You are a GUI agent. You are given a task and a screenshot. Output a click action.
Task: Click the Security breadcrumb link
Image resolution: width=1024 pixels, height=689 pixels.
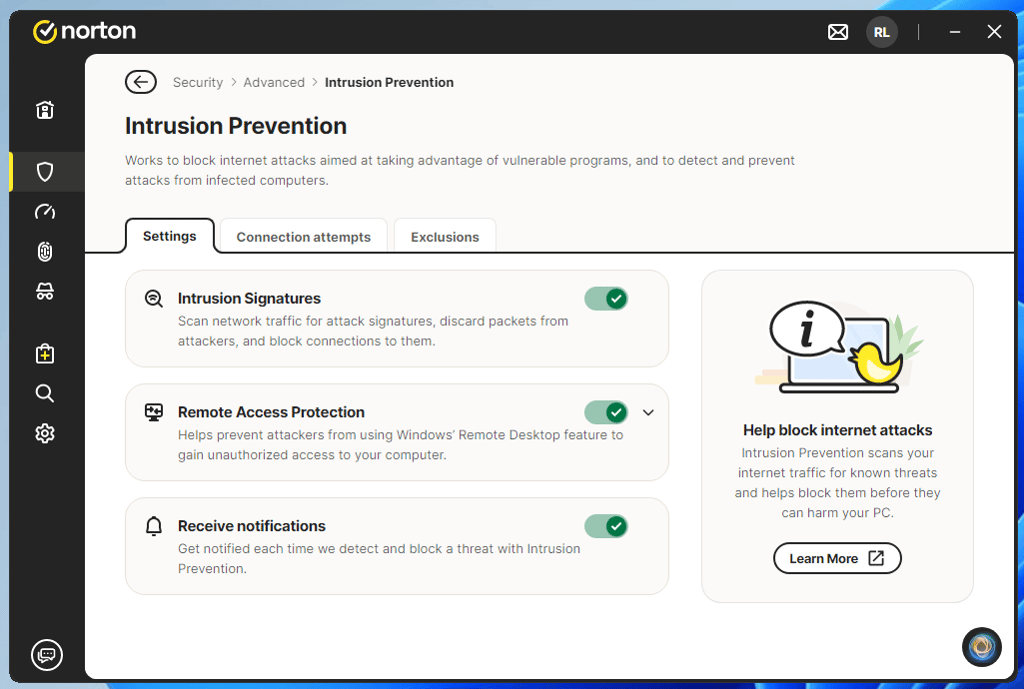[198, 82]
